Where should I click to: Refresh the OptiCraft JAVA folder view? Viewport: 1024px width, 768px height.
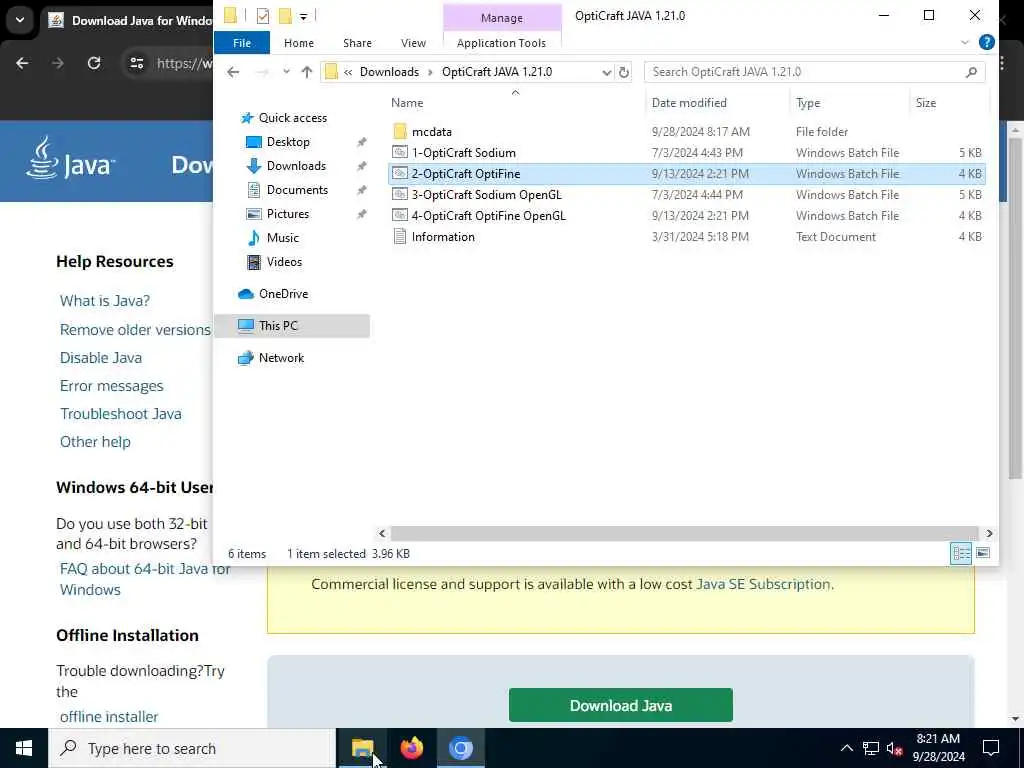(624, 72)
